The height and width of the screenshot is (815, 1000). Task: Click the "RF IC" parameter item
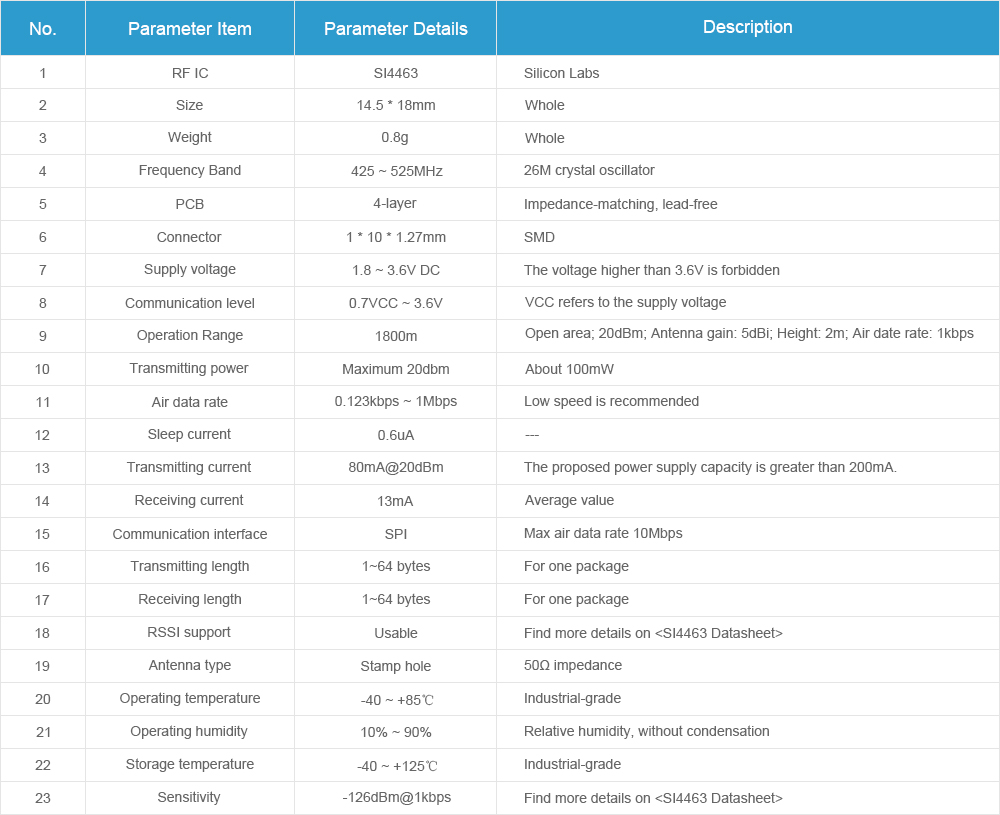point(190,73)
